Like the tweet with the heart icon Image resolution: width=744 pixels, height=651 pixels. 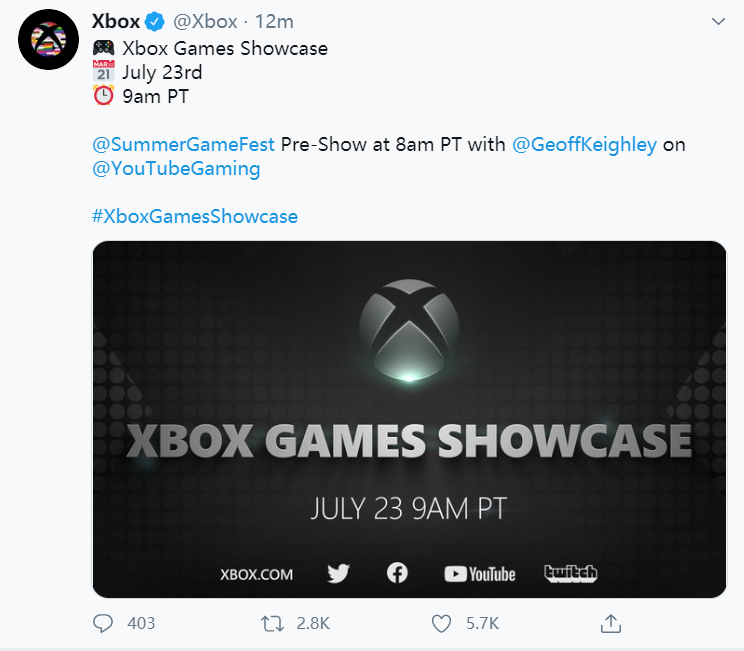441,623
